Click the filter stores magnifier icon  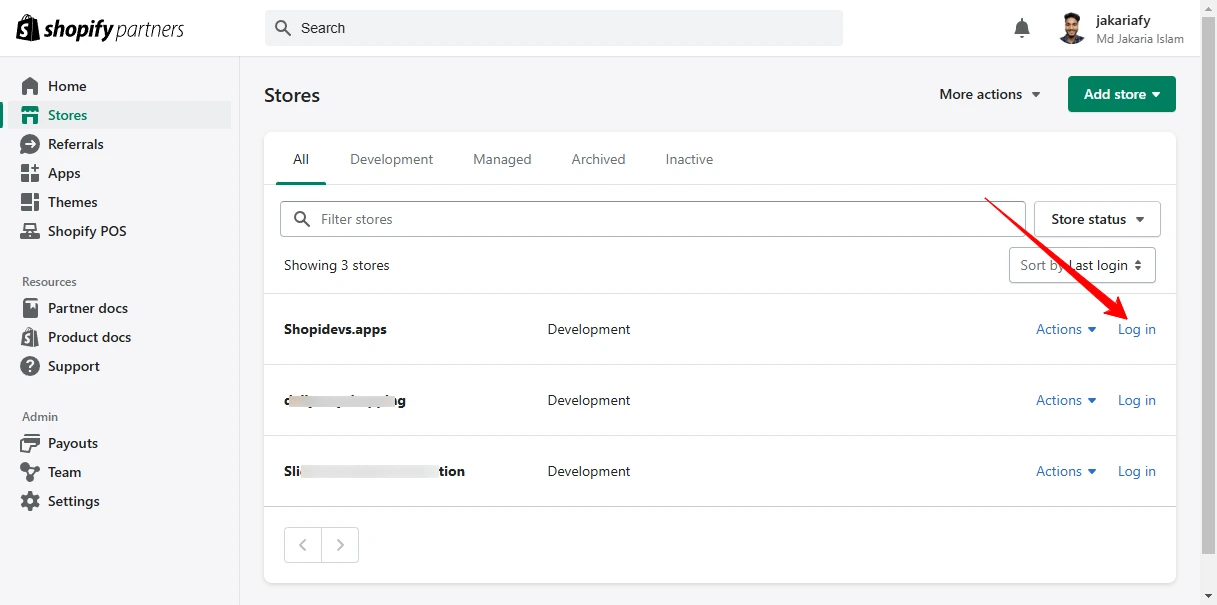tap(301, 219)
